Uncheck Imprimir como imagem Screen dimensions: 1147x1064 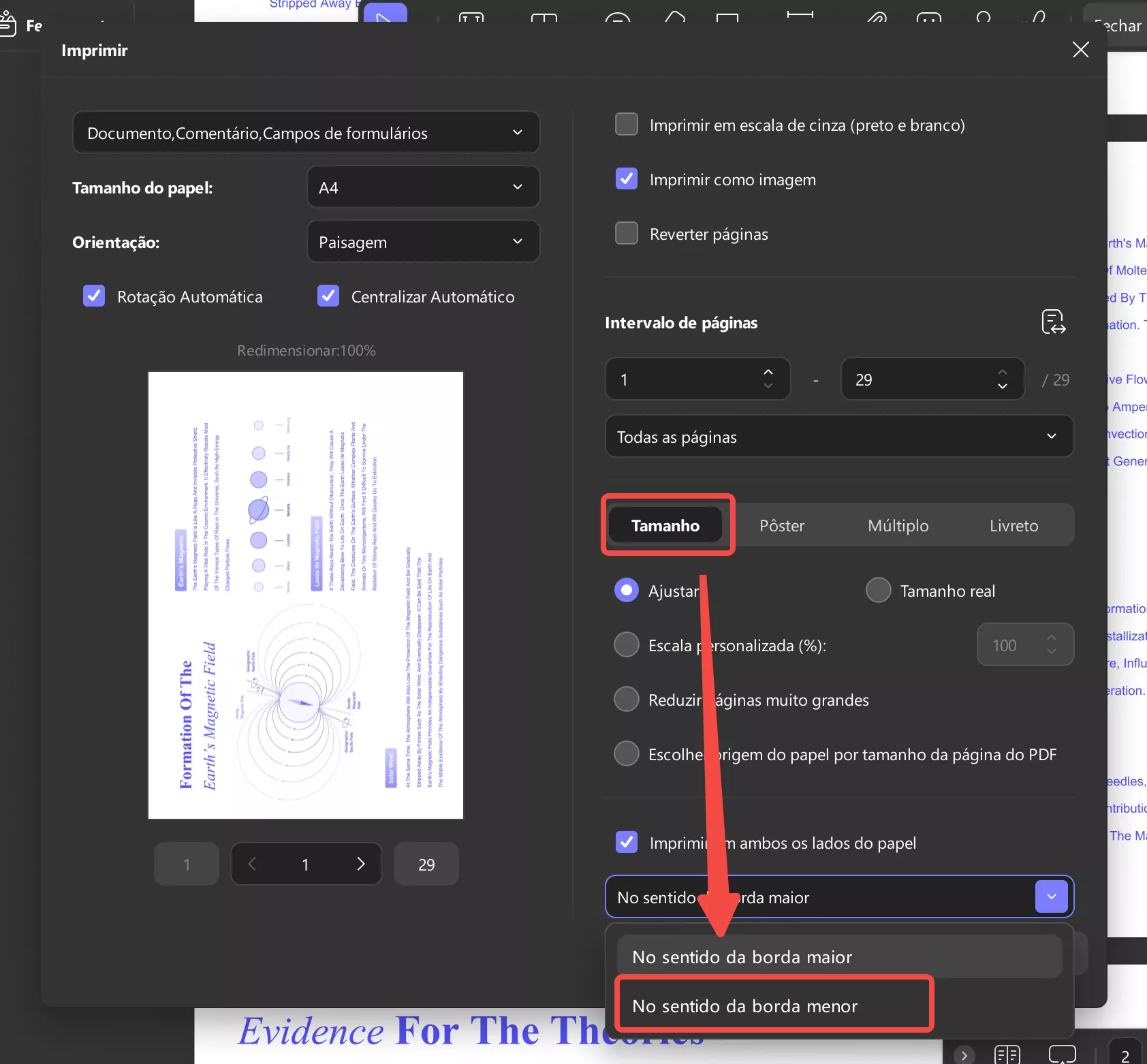point(627,179)
